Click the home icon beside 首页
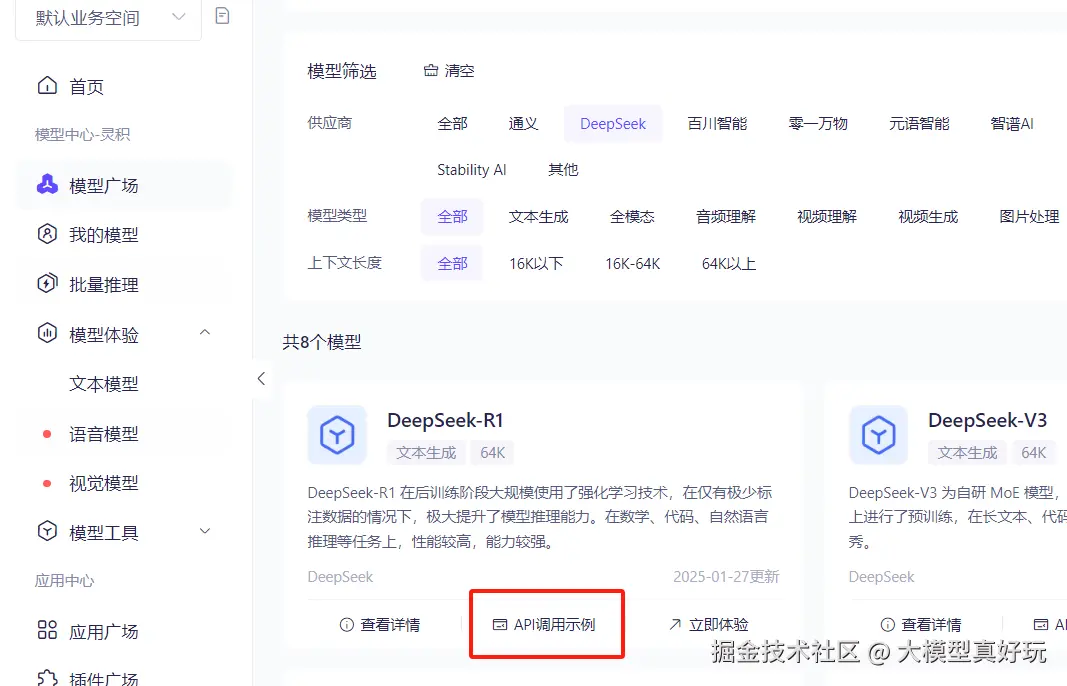 47,86
